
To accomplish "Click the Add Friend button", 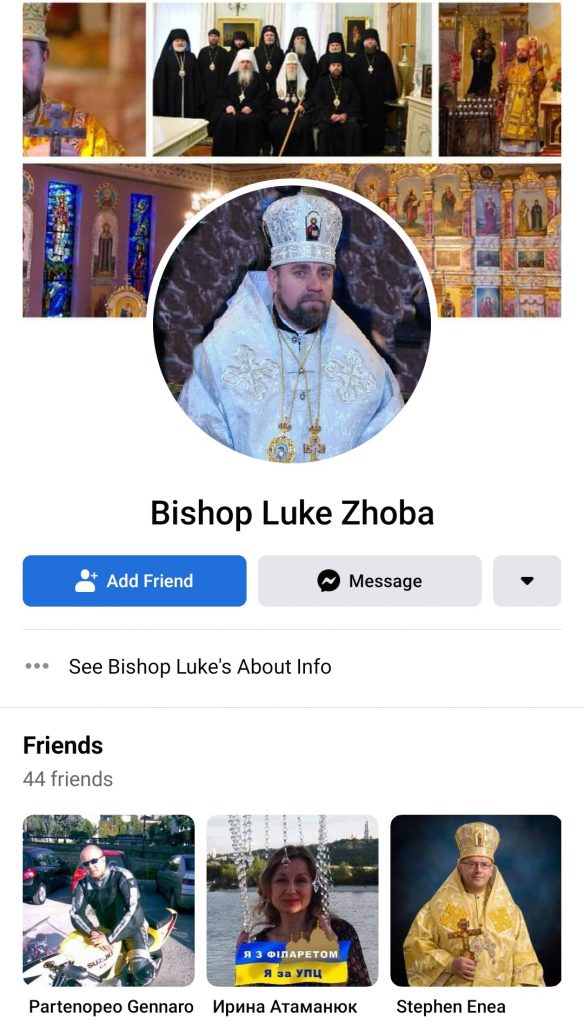I will [135, 581].
